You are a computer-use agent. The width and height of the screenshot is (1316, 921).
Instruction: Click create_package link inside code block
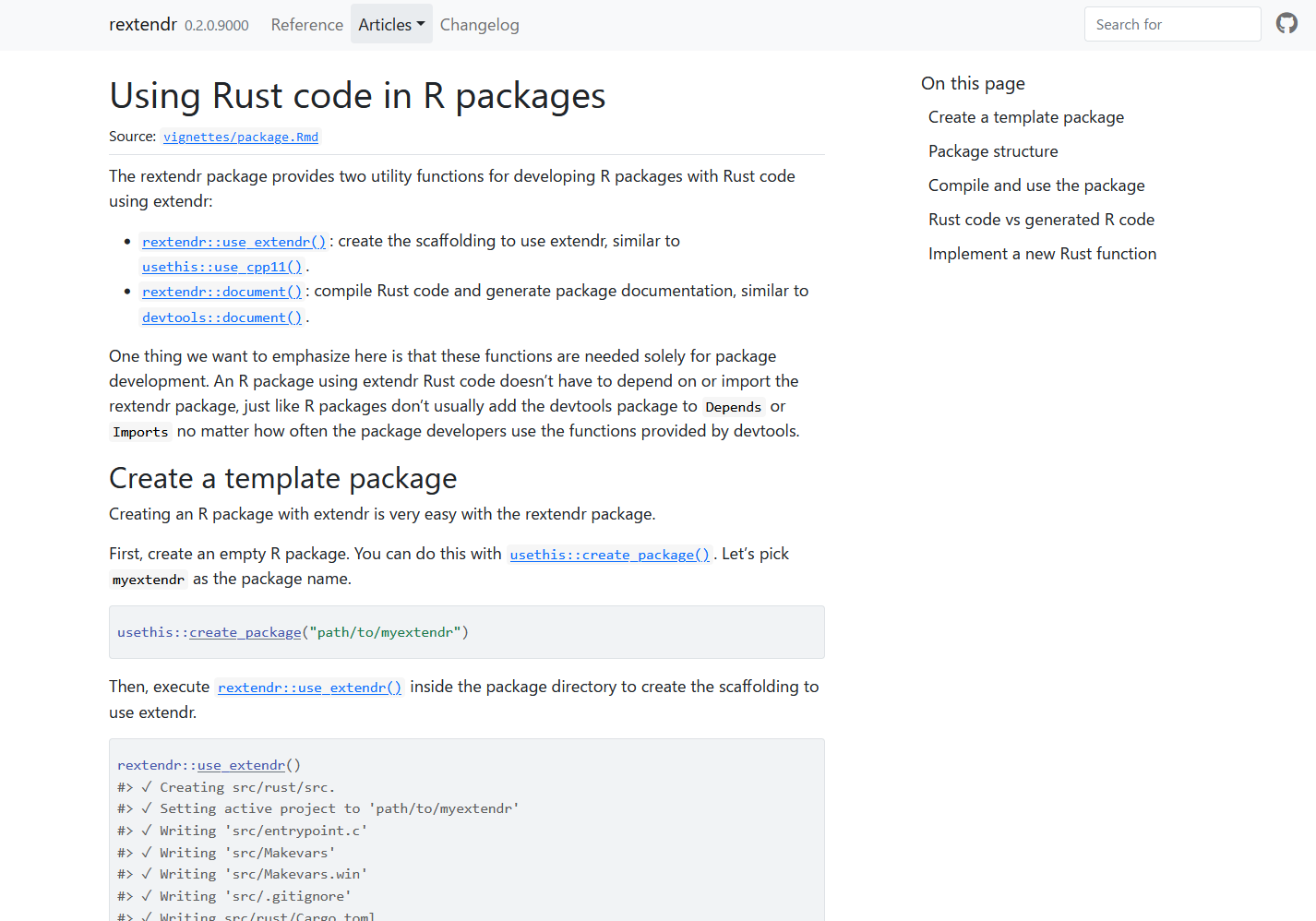tap(245, 632)
